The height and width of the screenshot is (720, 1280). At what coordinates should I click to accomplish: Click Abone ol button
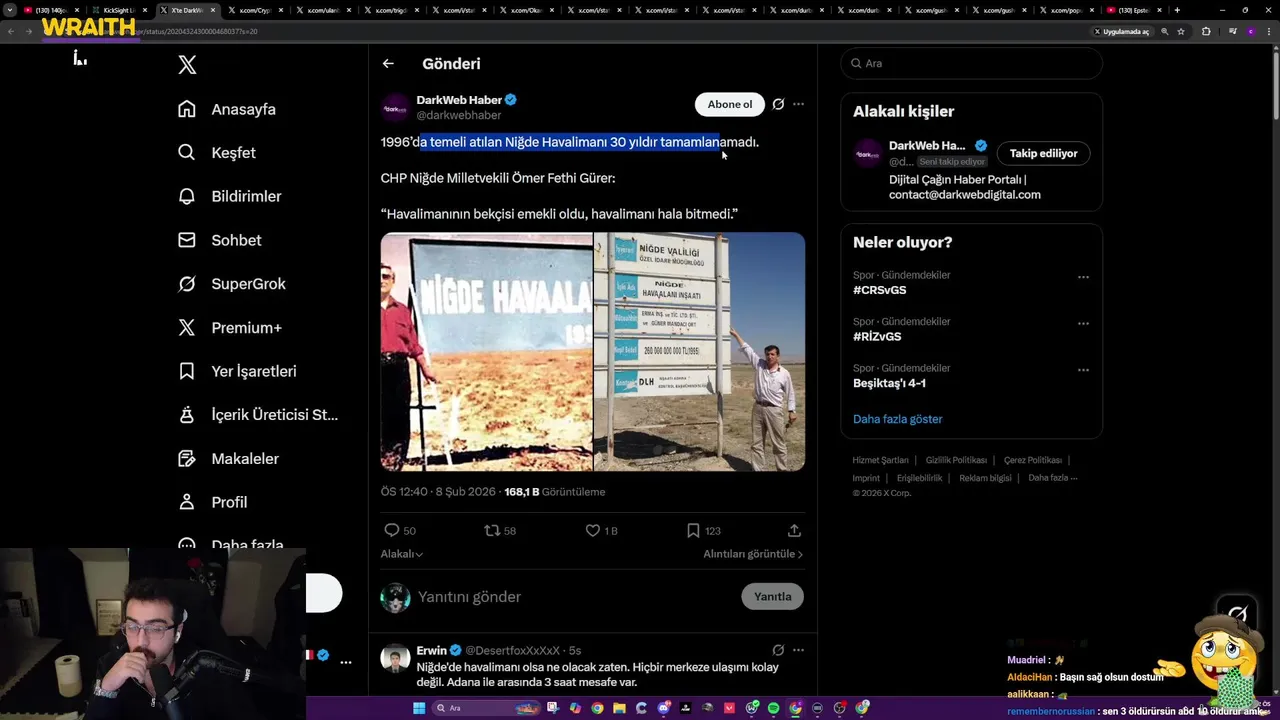point(730,104)
